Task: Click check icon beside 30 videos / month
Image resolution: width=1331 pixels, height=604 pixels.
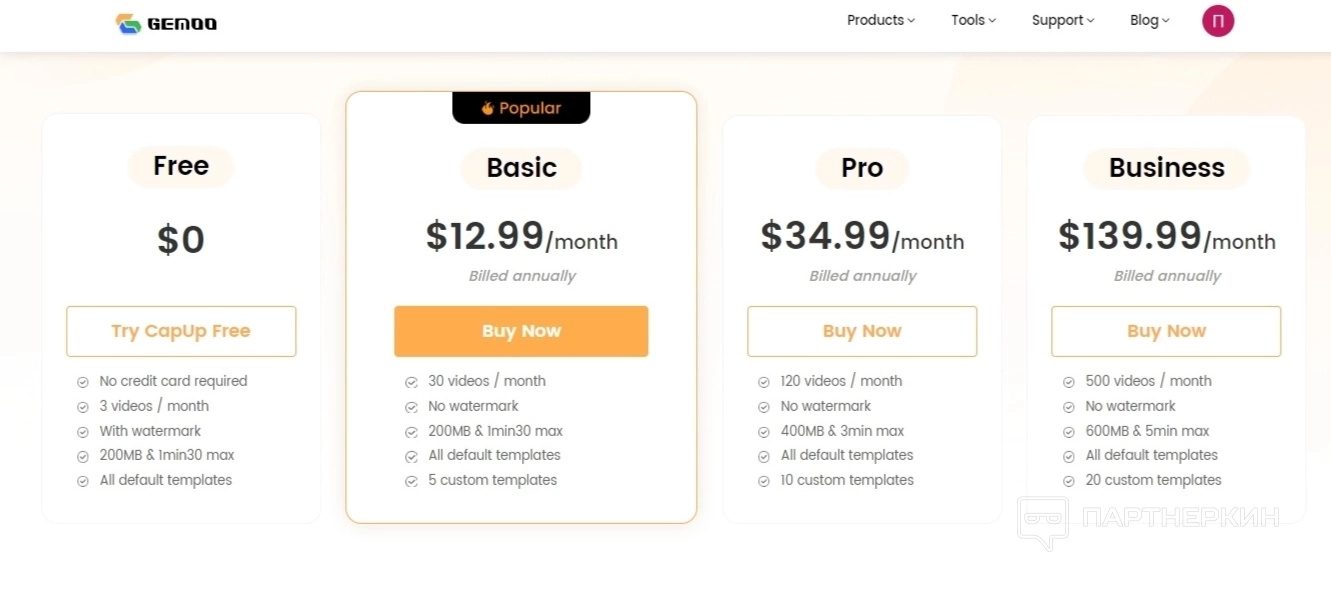Action: (x=411, y=382)
